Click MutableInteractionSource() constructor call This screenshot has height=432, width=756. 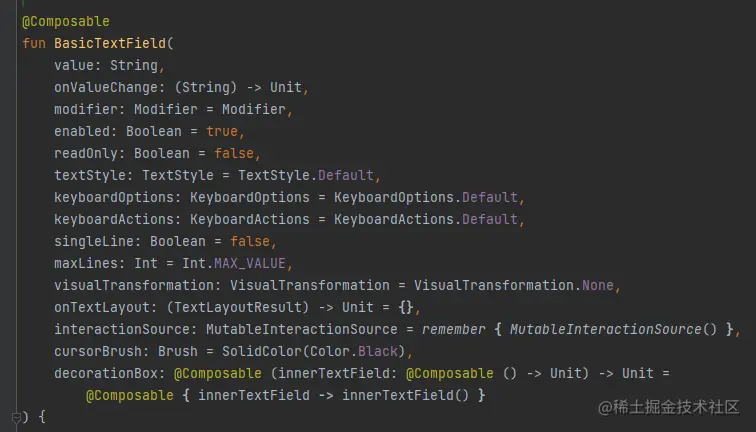tap(613, 329)
